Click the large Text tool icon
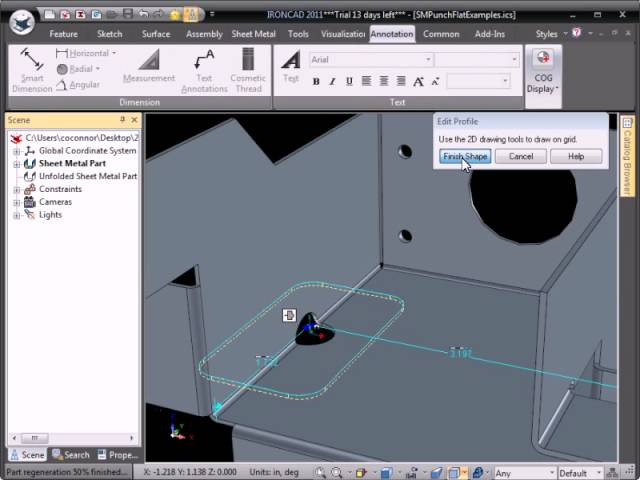640x480 pixels. 291,66
